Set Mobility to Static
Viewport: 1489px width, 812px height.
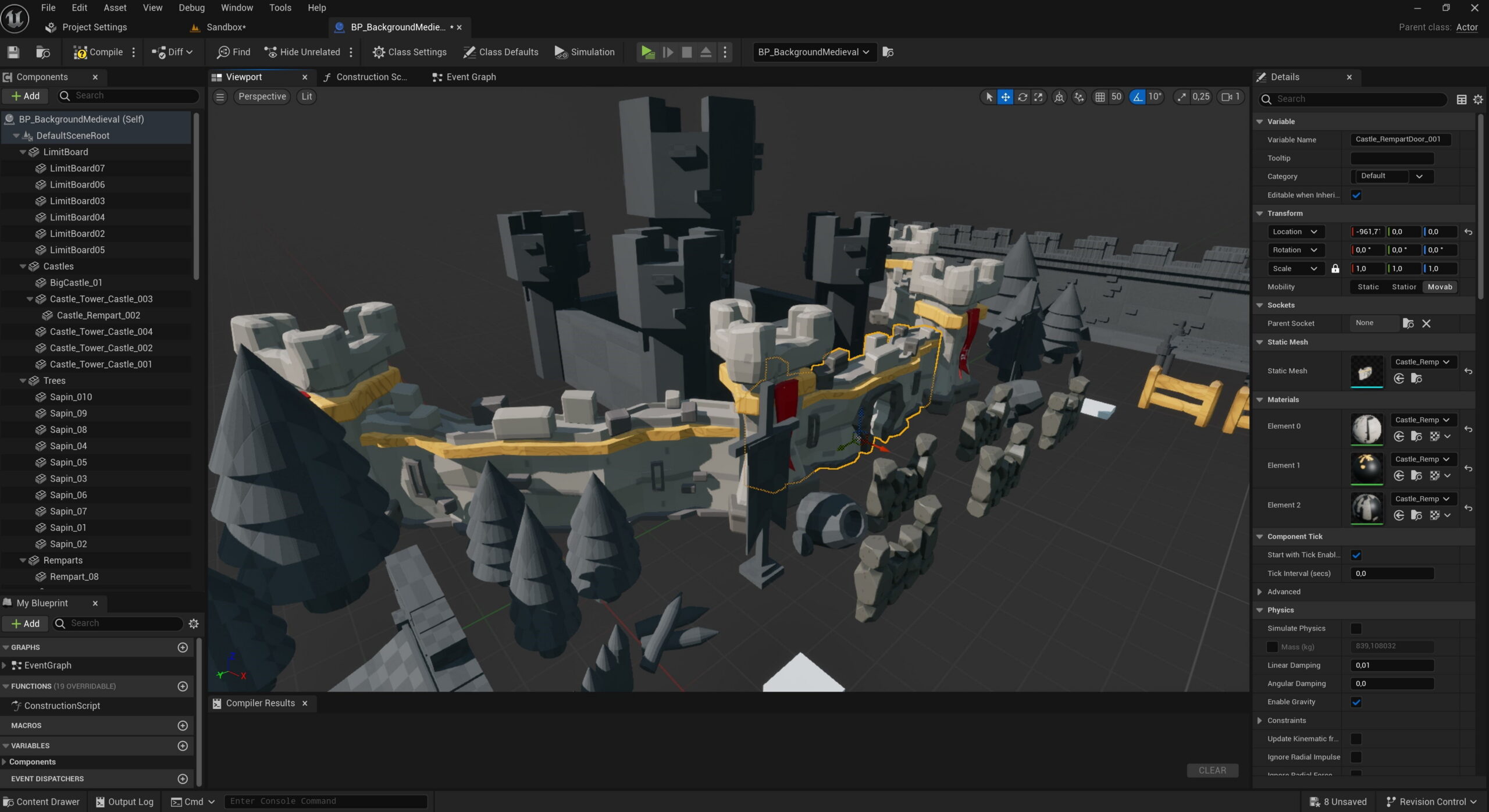pos(1367,287)
